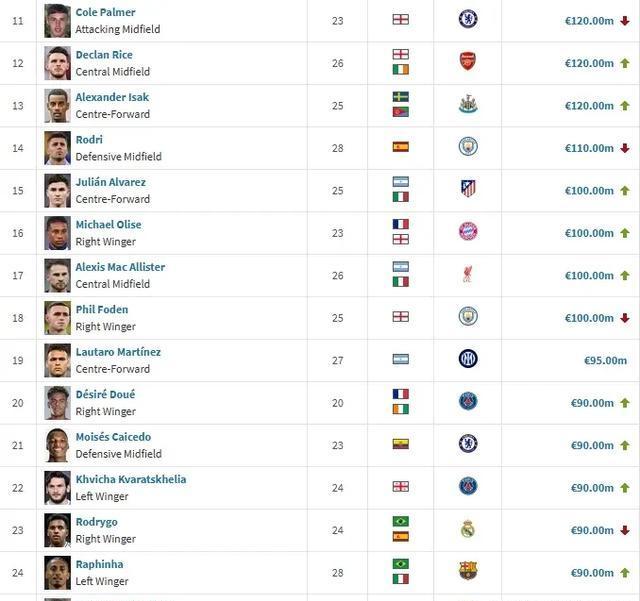Click the Newcastle United club crest
Image resolution: width=640 pixels, height=601 pixels.
[467, 104]
